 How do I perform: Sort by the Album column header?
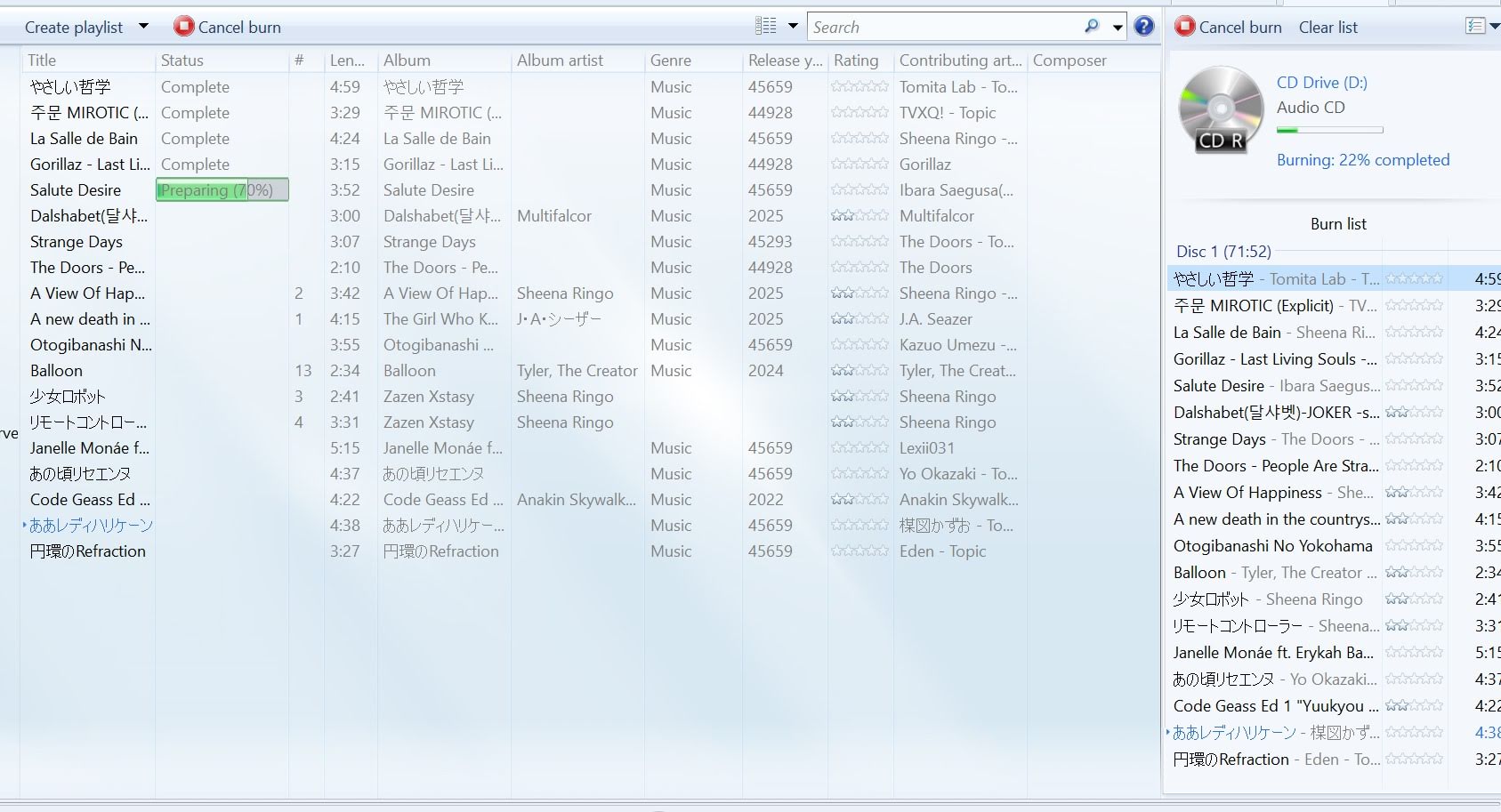(x=407, y=60)
